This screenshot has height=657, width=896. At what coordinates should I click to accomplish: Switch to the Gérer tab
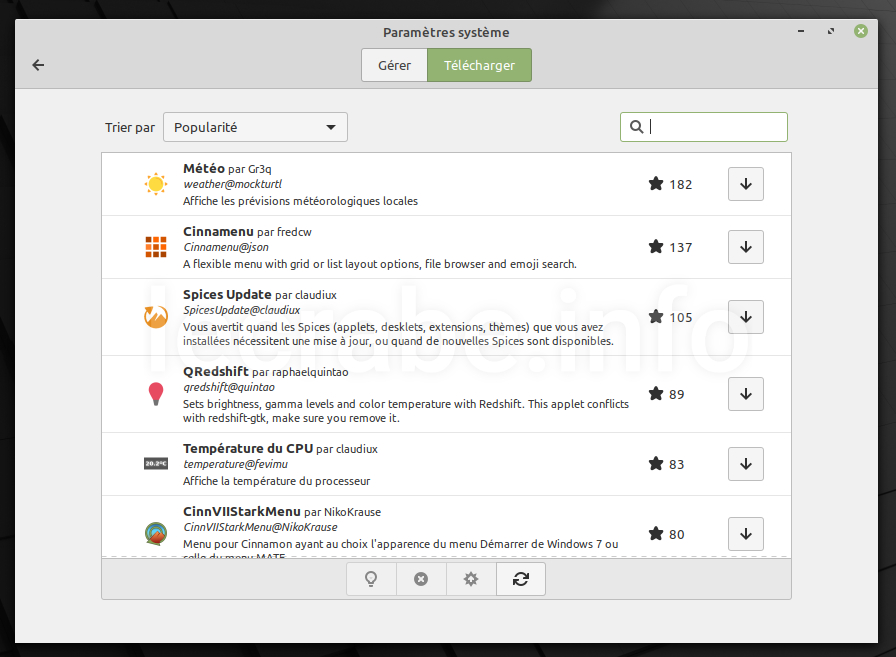click(x=394, y=65)
